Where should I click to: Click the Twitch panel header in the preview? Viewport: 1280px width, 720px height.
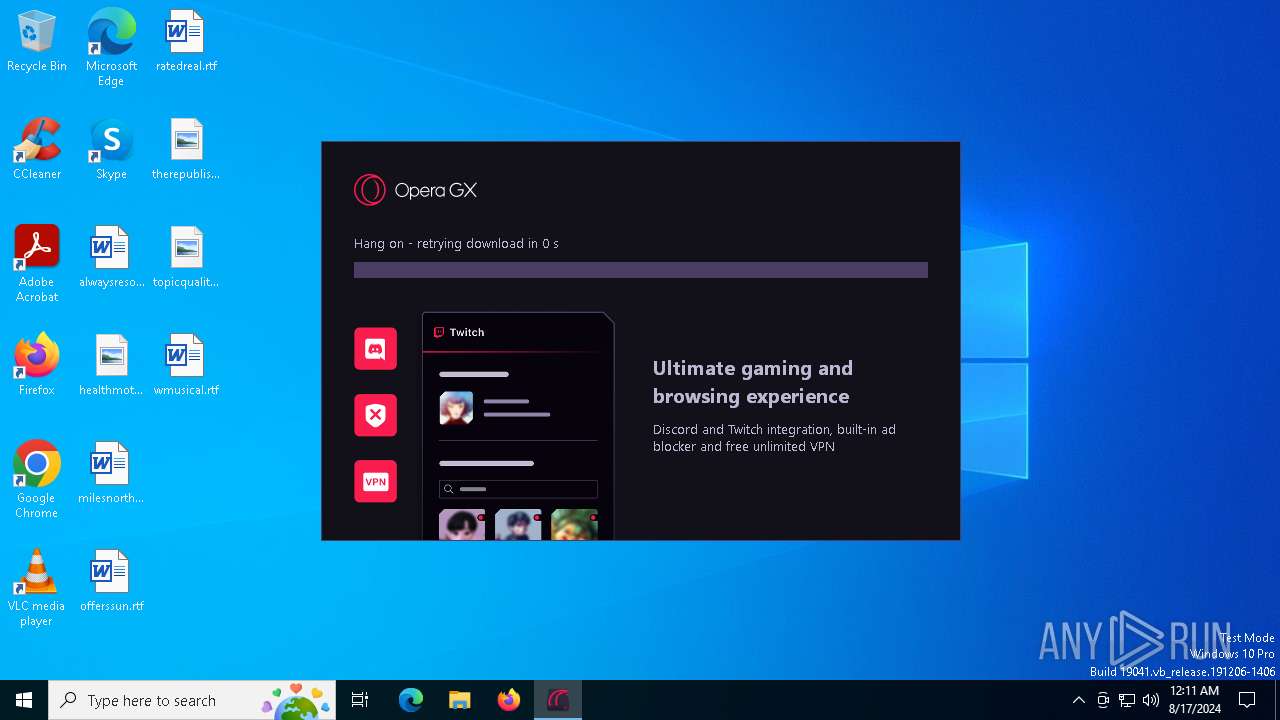[x=518, y=332]
